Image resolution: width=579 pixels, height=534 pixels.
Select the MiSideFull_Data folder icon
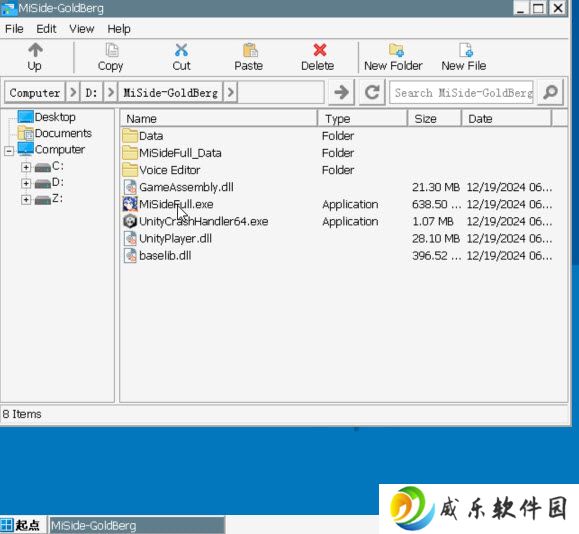coord(130,153)
